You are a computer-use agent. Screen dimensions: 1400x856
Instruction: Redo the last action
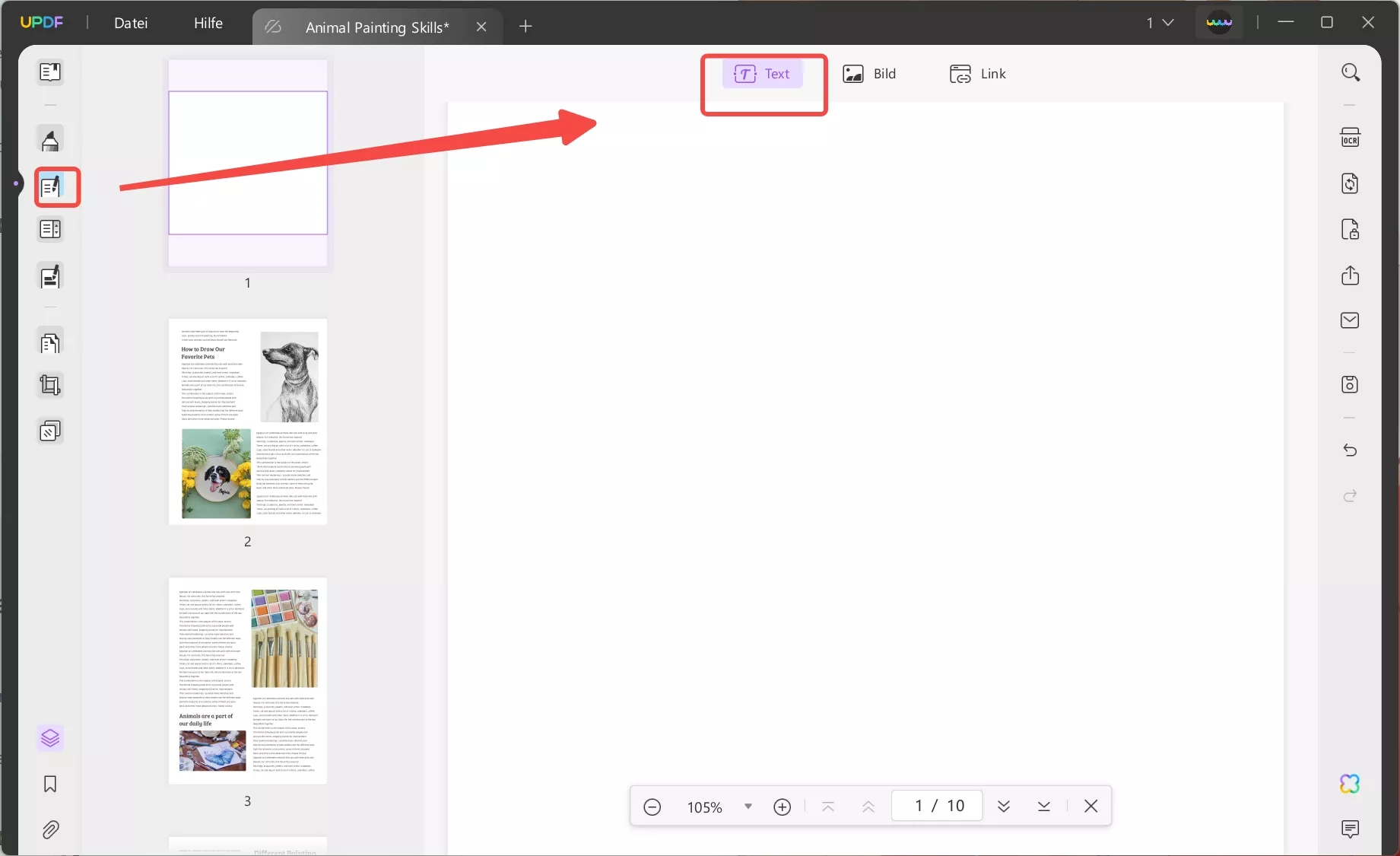click(1351, 495)
